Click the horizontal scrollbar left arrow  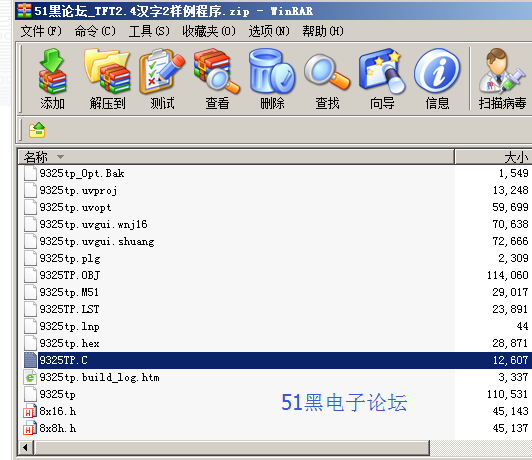[x=26, y=448]
